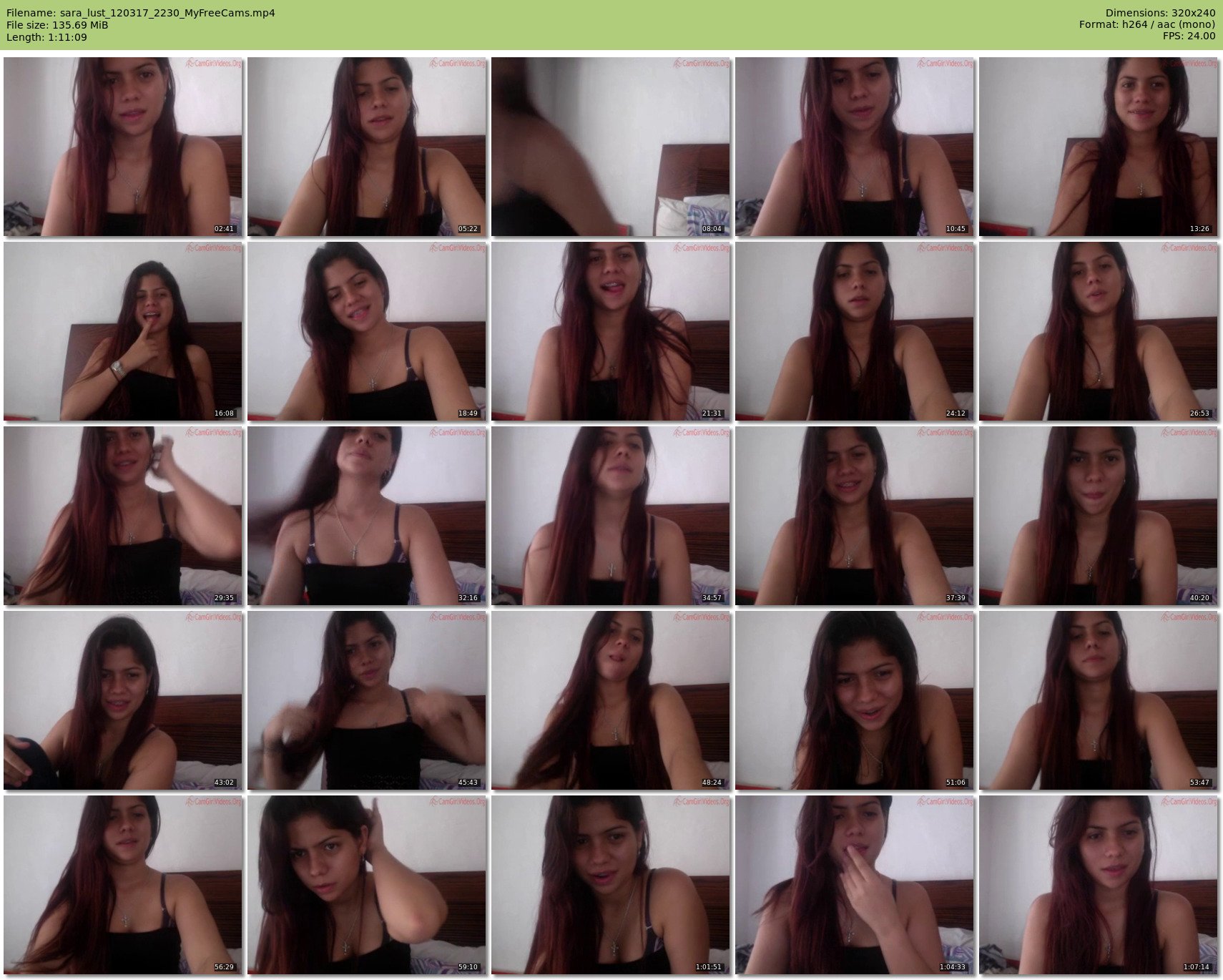Open the frame timestamped 16:08
Image resolution: width=1223 pixels, height=980 pixels.
click(122, 331)
